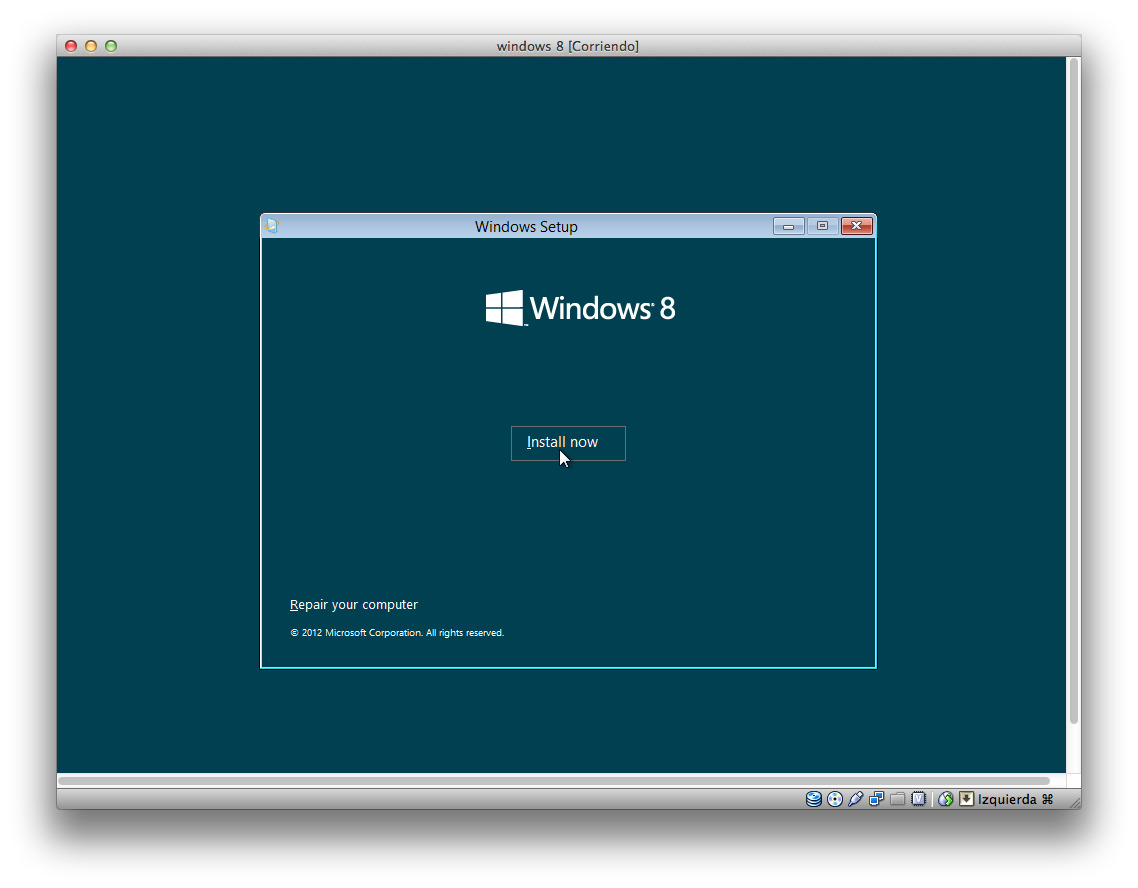
Task: Click the hard disk activity icon in VirtualBox status bar
Action: pyautogui.click(x=813, y=799)
